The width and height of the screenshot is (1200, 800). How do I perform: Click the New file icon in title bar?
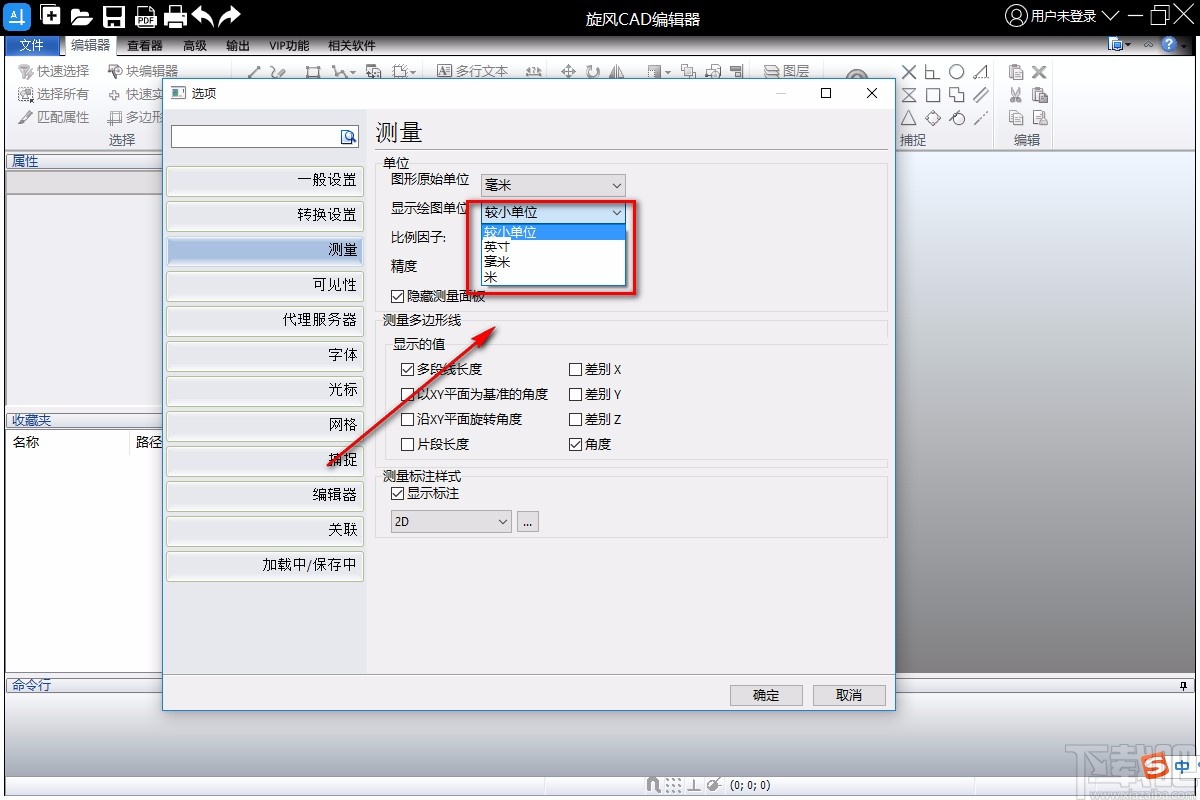tap(49, 15)
